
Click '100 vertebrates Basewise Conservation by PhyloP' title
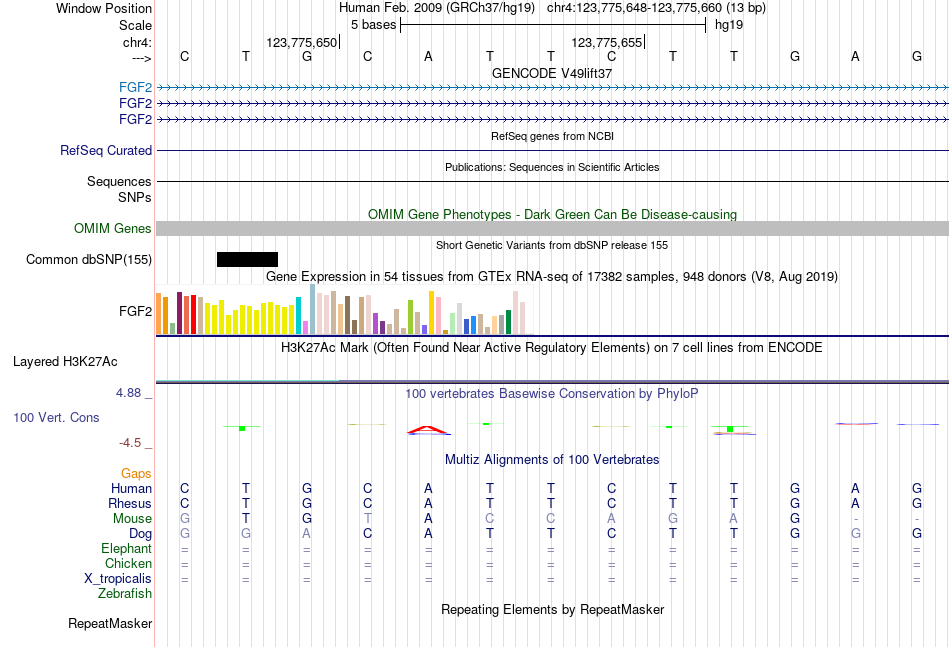pyautogui.click(x=552, y=394)
